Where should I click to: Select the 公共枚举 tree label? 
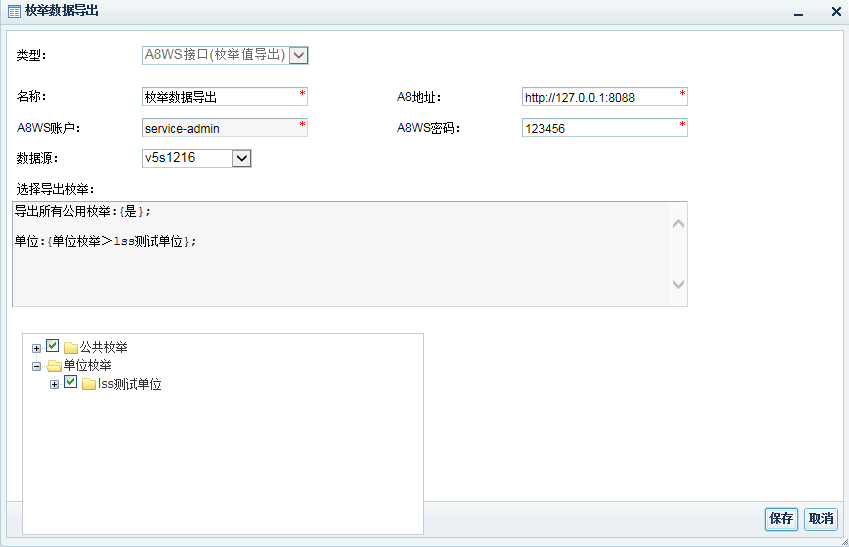[x=103, y=347]
